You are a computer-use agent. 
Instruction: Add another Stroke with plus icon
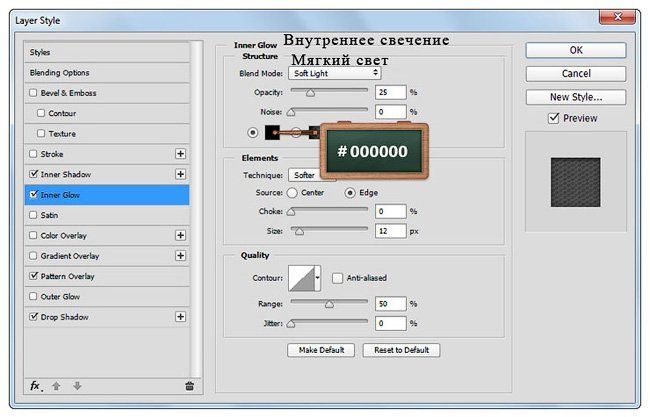pyautogui.click(x=180, y=154)
